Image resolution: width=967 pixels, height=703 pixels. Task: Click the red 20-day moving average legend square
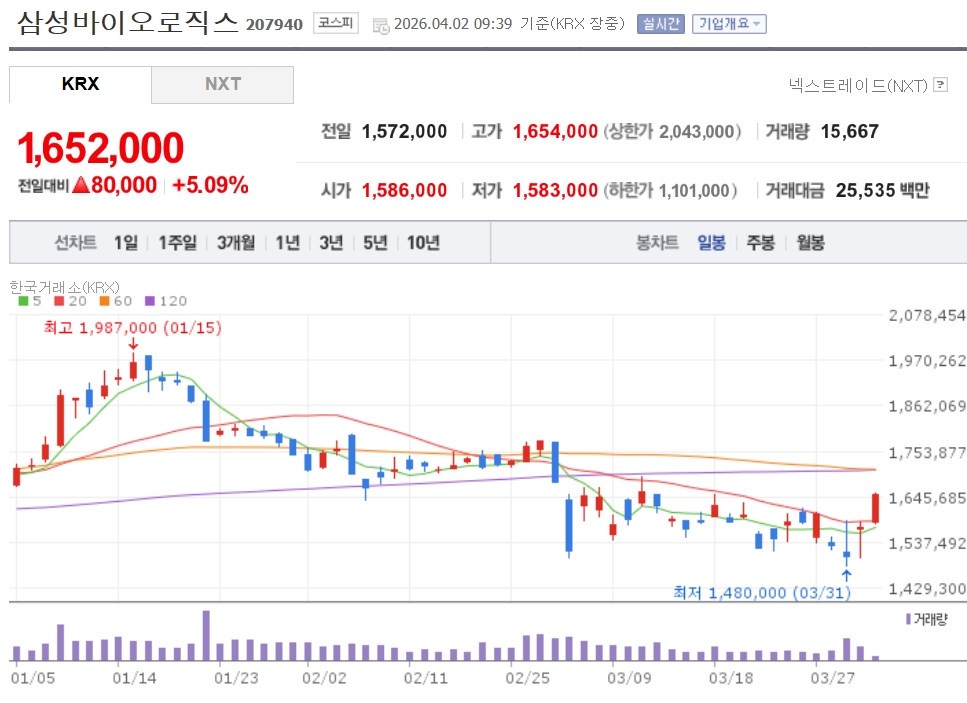(x=59, y=301)
